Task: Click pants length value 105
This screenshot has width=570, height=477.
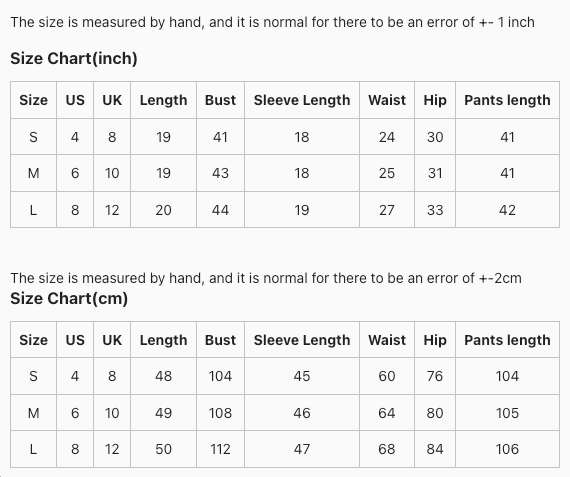Action: click(507, 413)
